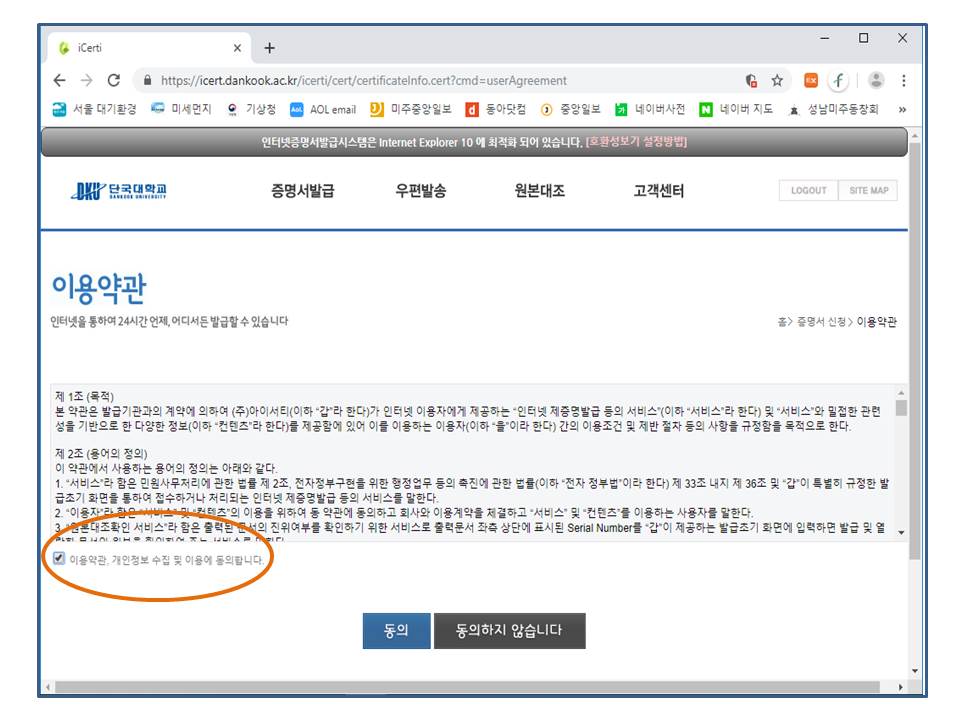
Task: Expand hidden bookmarks with » chevron
Action: (902, 110)
